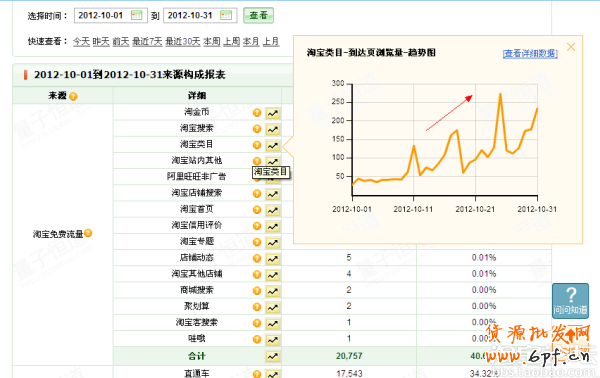Viewport: 600px width, 378px height.
Task: Click start date field 2012-10-01
Action: [x=111, y=15]
